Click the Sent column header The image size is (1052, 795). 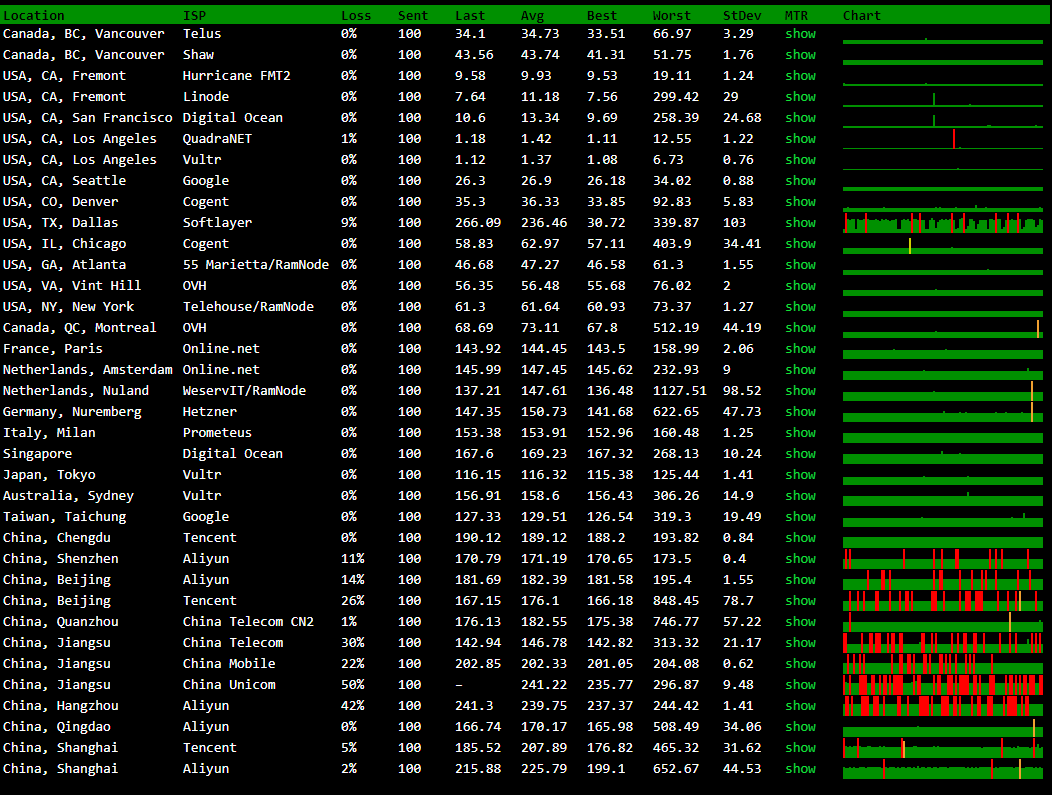[413, 15]
